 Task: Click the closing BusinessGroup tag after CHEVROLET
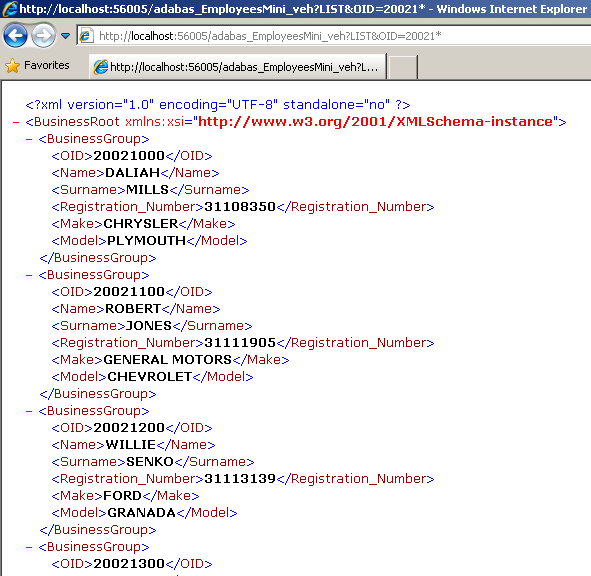98,394
